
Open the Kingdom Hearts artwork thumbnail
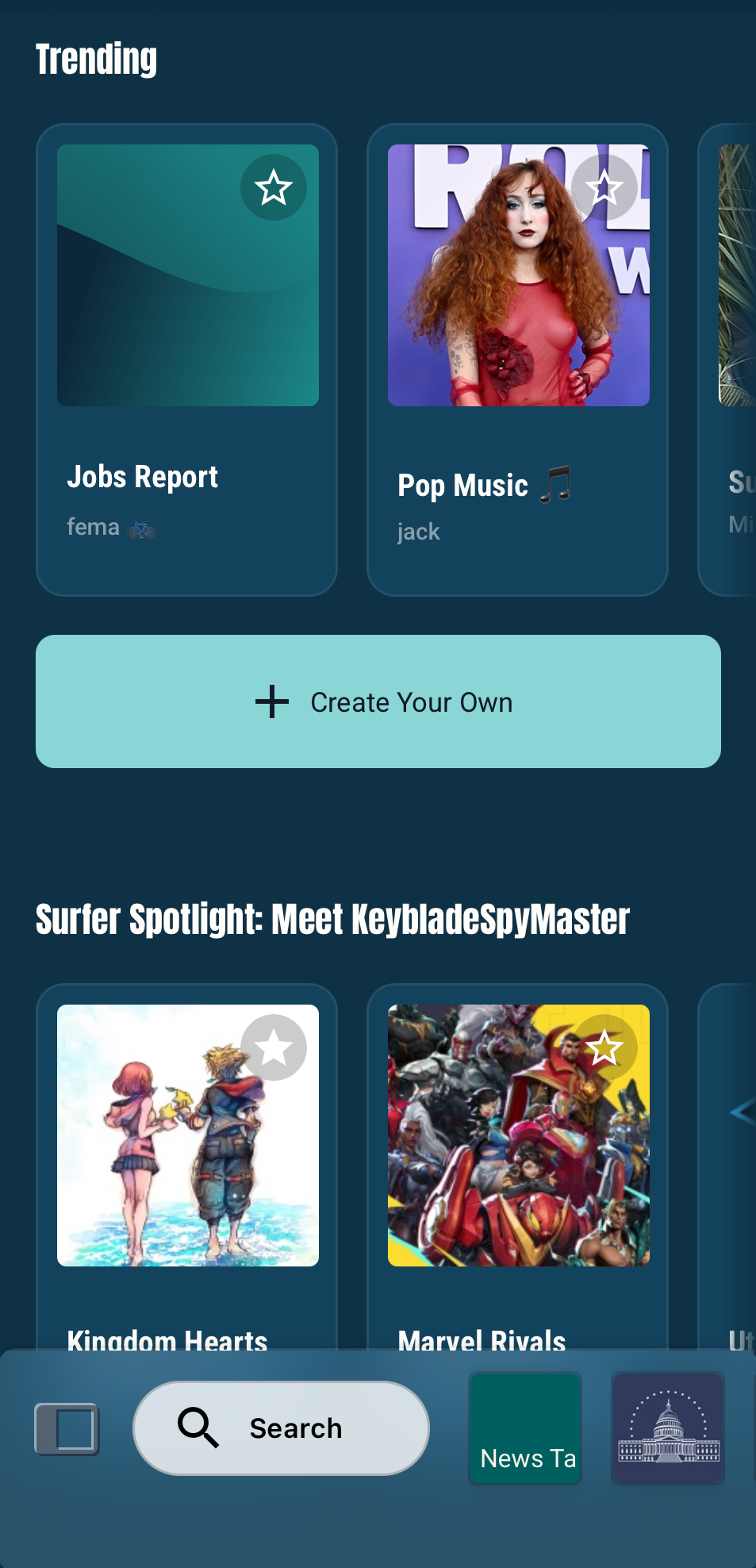click(188, 1136)
